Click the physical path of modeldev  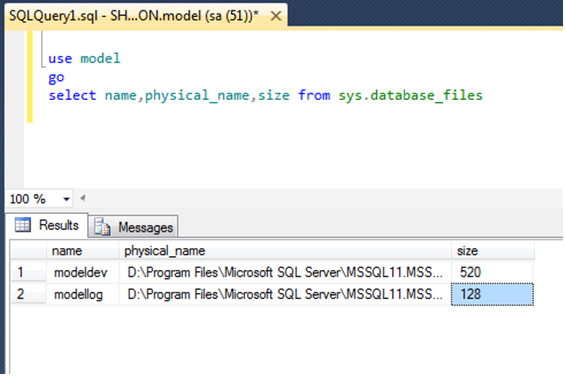point(285,272)
